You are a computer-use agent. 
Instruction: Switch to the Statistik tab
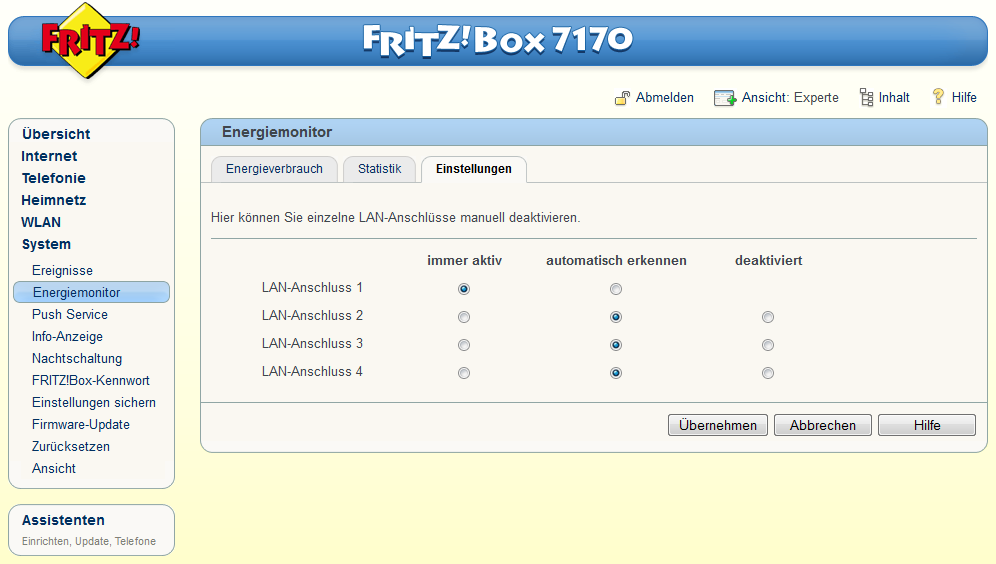click(x=379, y=169)
